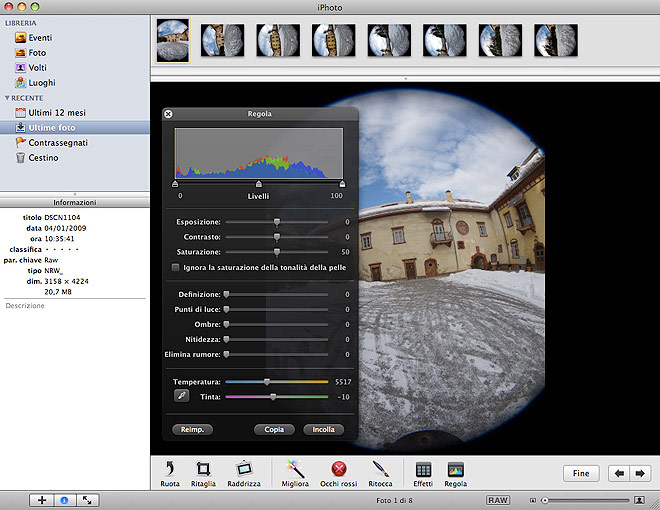Click the bottom zoom slider knob
The width and height of the screenshot is (660, 510).
point(545,500)
